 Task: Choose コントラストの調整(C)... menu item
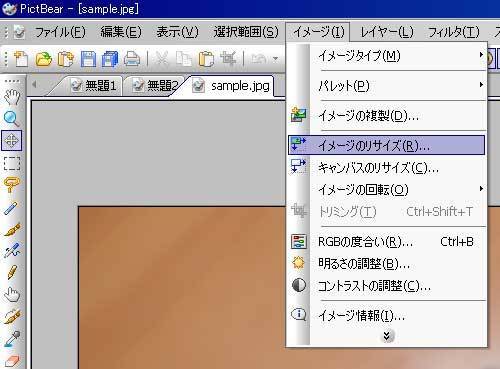pyautogui.click(x=387, y=286)
